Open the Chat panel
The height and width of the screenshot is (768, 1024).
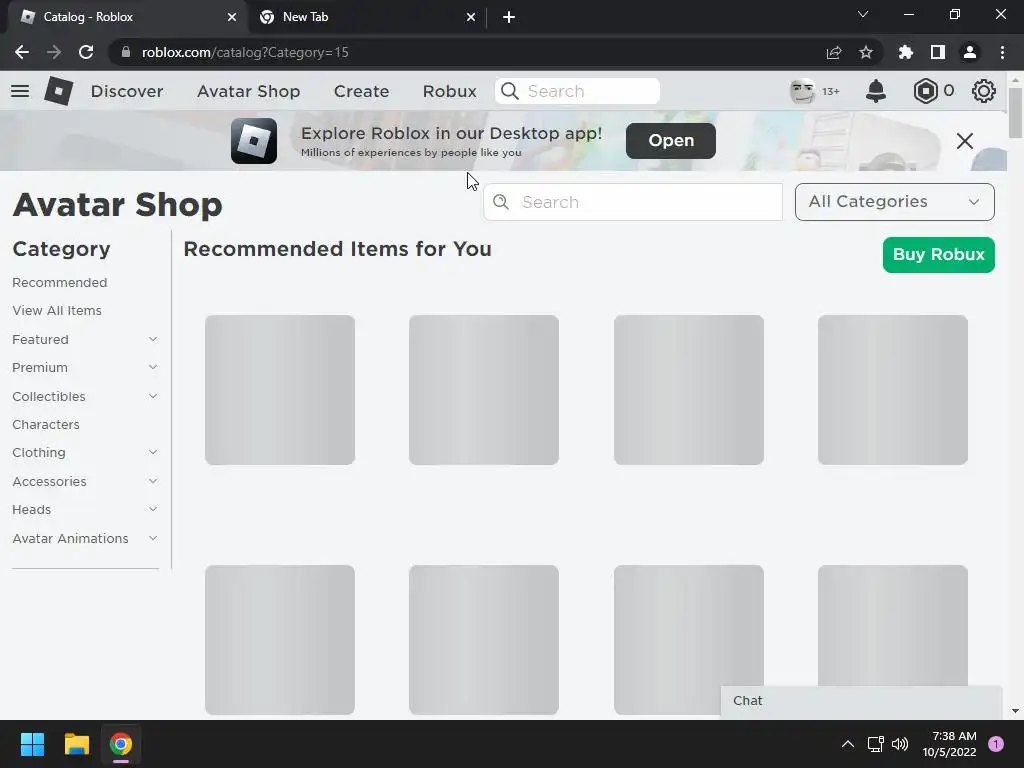pyautogui.click(x=861, y=701)
